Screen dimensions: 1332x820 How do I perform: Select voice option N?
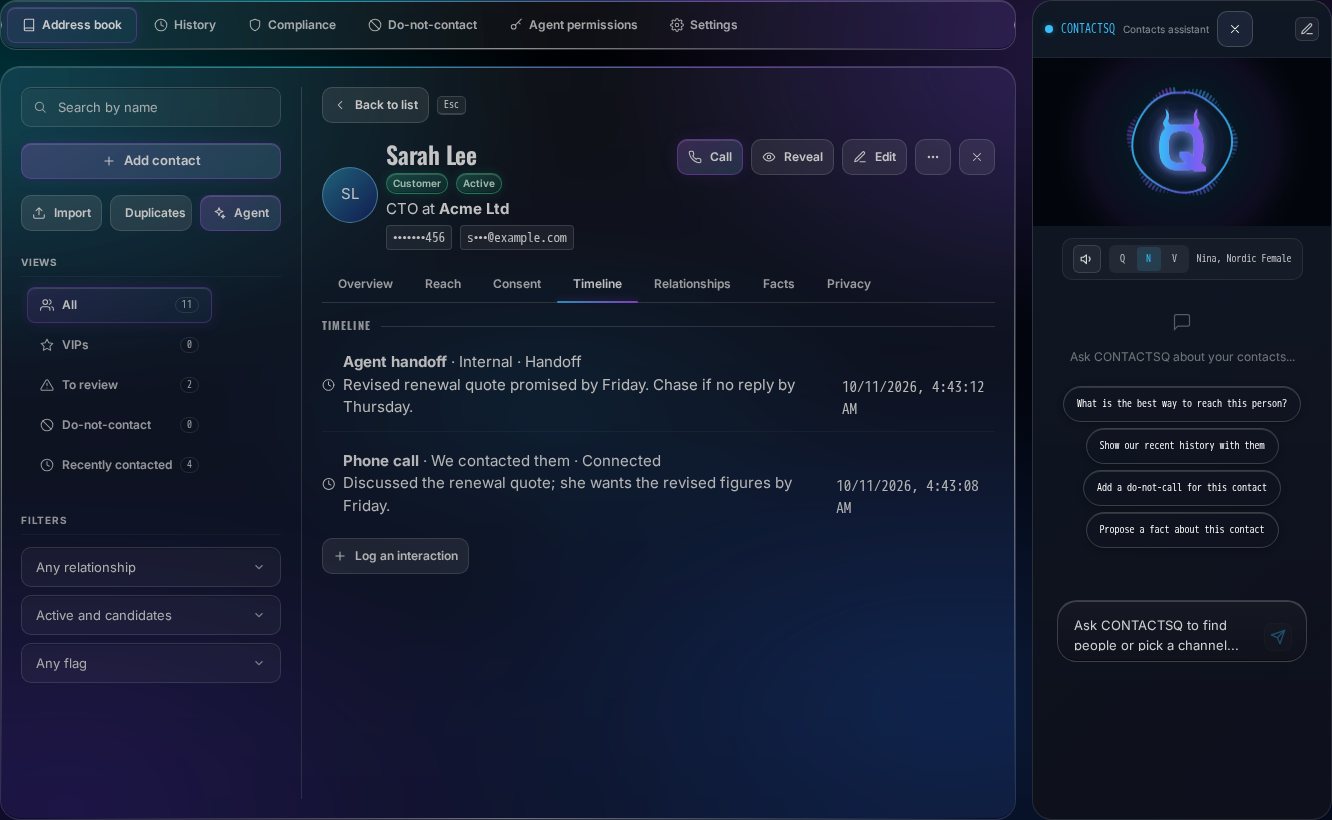(x=1148, y=259)
